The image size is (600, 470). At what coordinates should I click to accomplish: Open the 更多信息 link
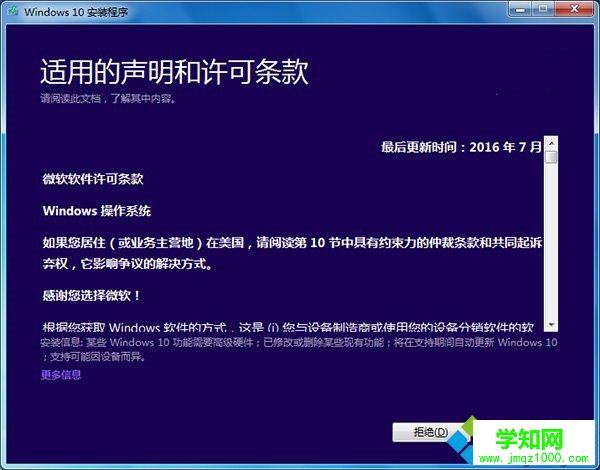tap(61, 375)
